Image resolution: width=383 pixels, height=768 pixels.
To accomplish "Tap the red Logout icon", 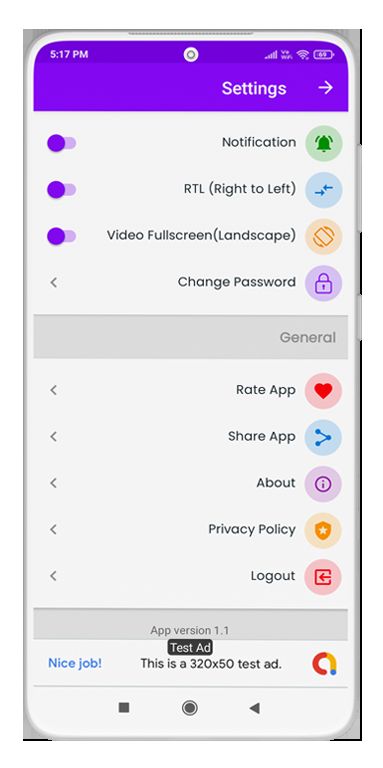I will (x=323, y=577).
